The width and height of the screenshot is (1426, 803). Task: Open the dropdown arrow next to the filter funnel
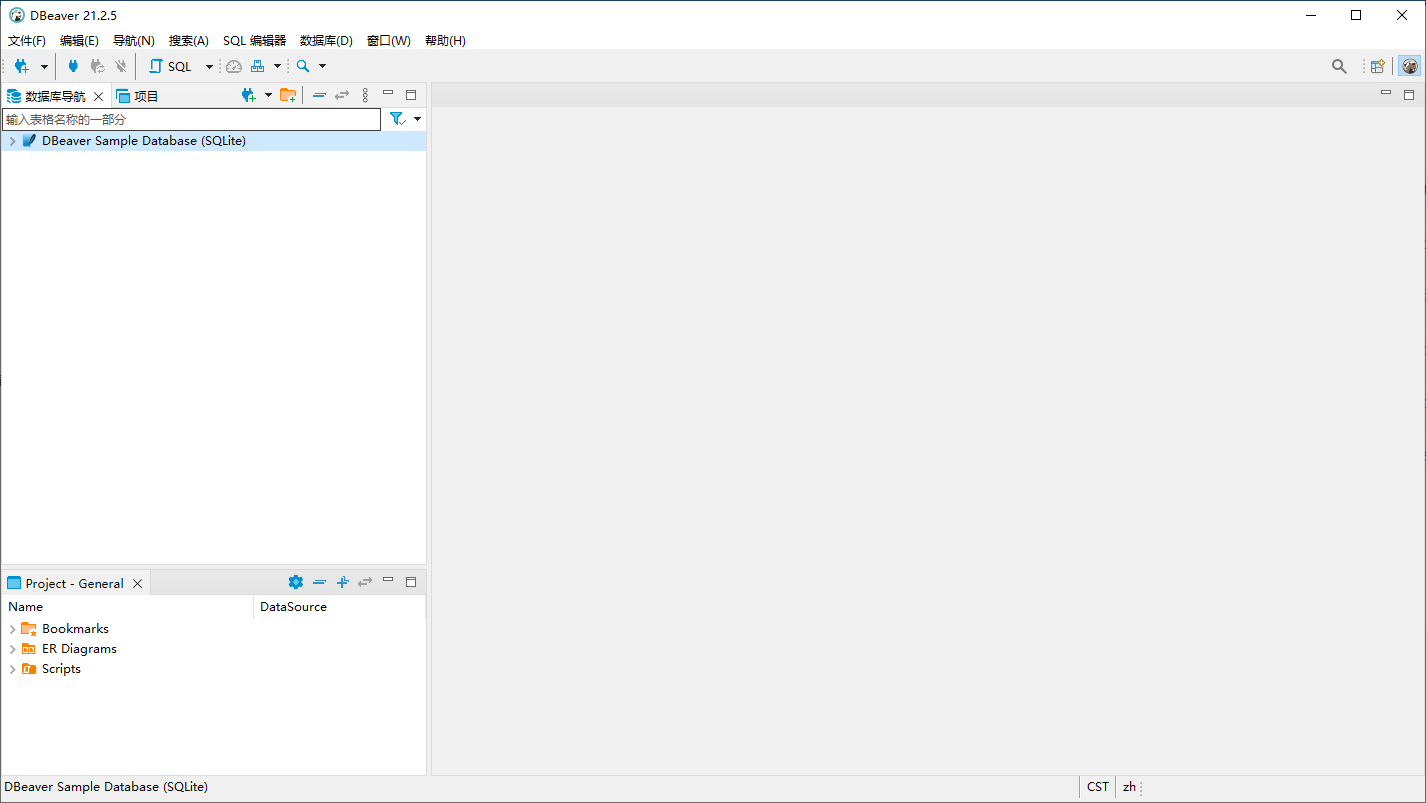point(417,119)
